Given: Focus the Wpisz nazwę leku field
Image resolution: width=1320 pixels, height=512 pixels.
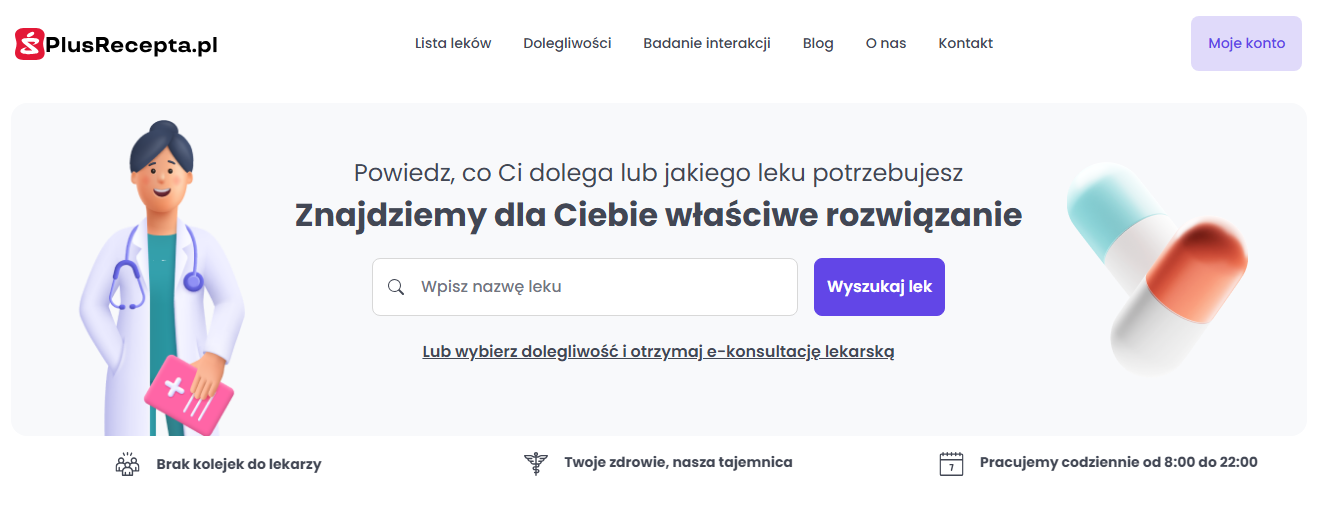Looking at the screenshot, I should [585, 287].
